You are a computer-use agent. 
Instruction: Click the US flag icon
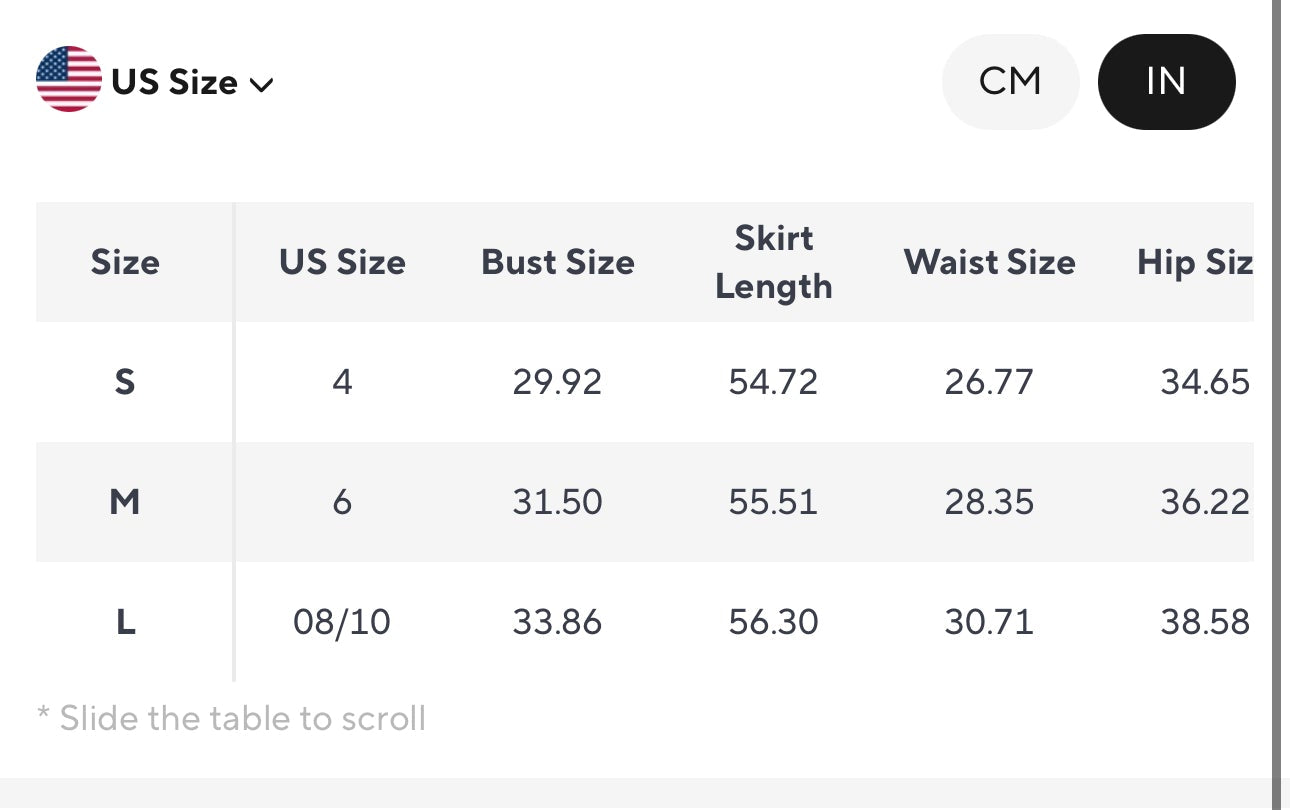click(67, 81)
